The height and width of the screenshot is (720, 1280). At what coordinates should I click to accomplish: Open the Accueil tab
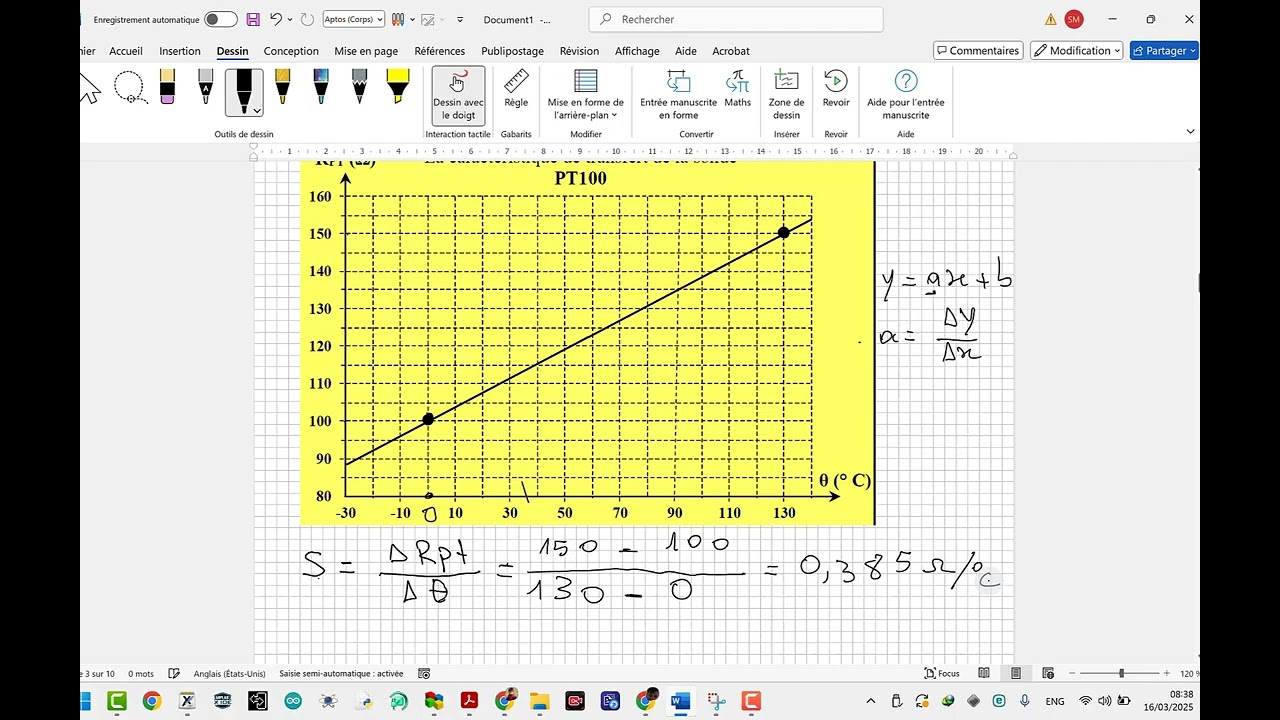[126, 51]
